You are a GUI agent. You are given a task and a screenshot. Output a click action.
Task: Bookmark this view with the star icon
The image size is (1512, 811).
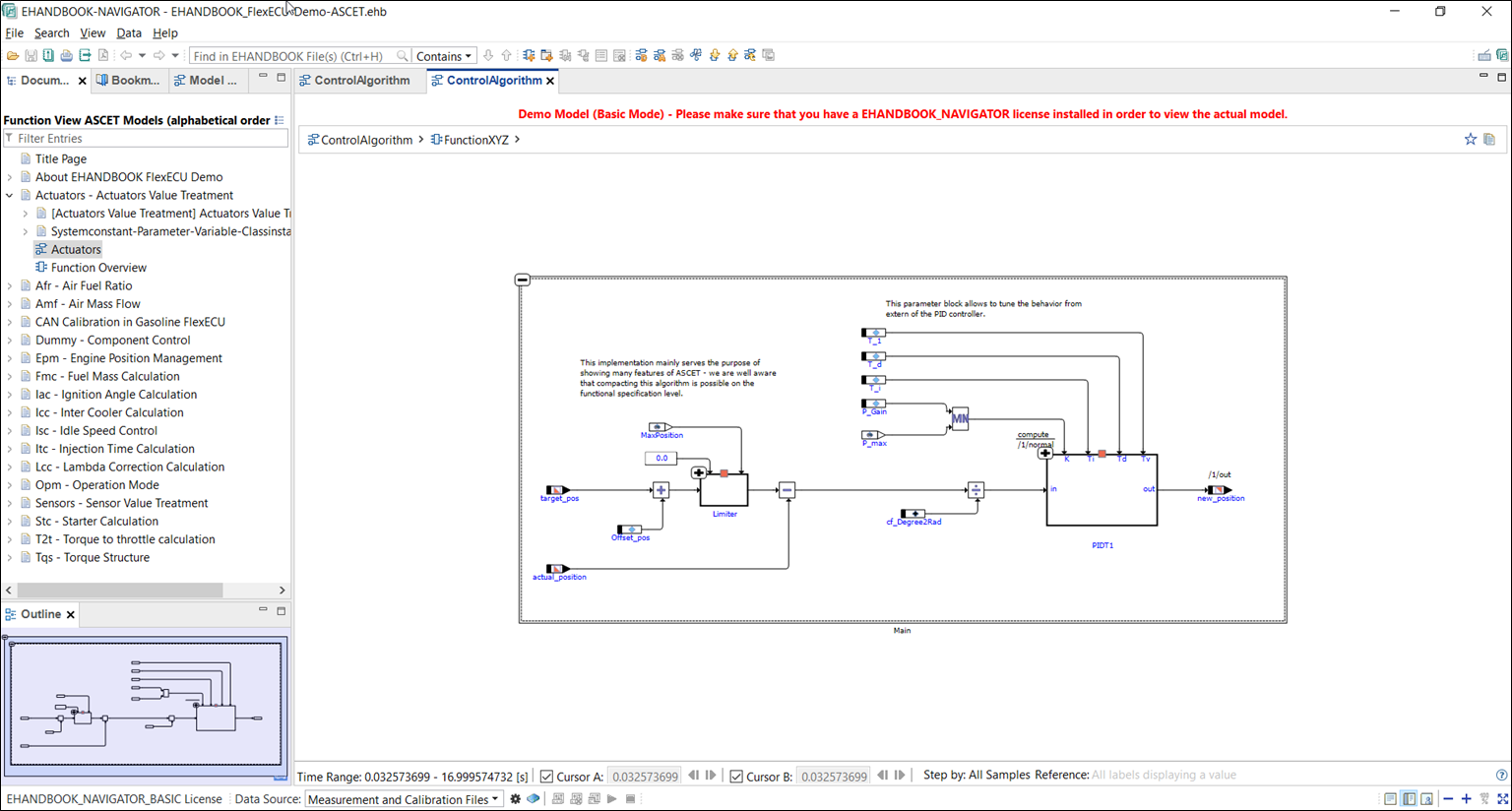[x=1470, y=140]
